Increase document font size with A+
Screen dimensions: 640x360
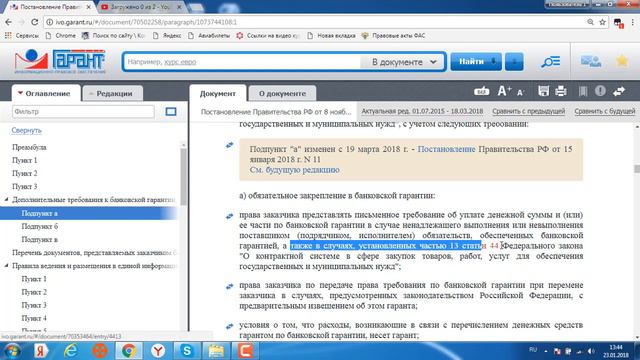[504, 91]
